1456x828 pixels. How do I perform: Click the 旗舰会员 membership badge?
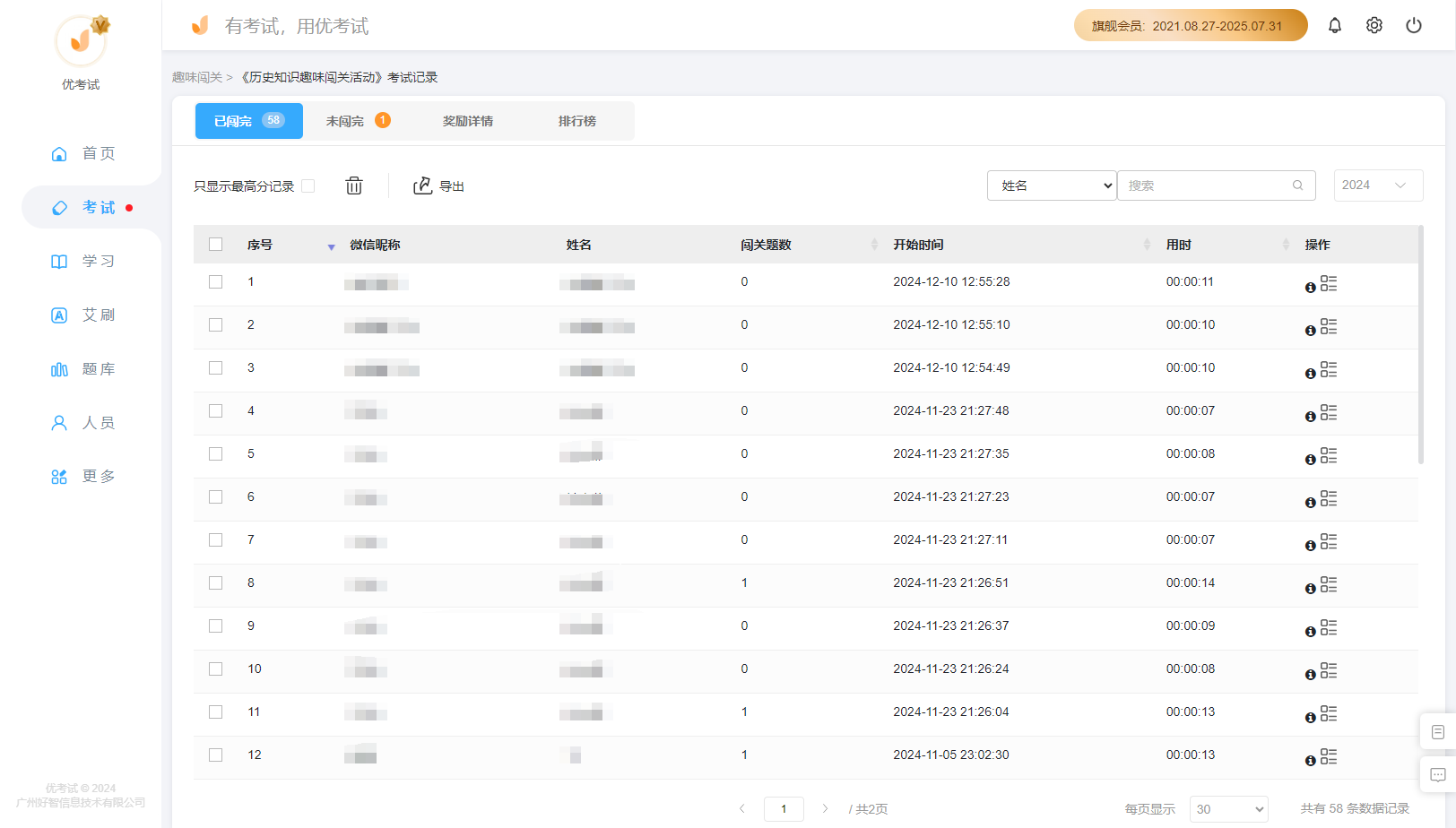tap(1191, 25)
